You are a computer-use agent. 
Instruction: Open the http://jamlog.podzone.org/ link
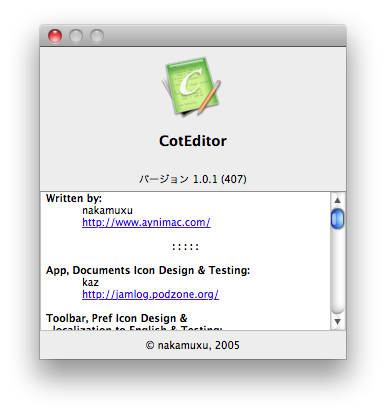pyautogui.click(x=150, y=294)
